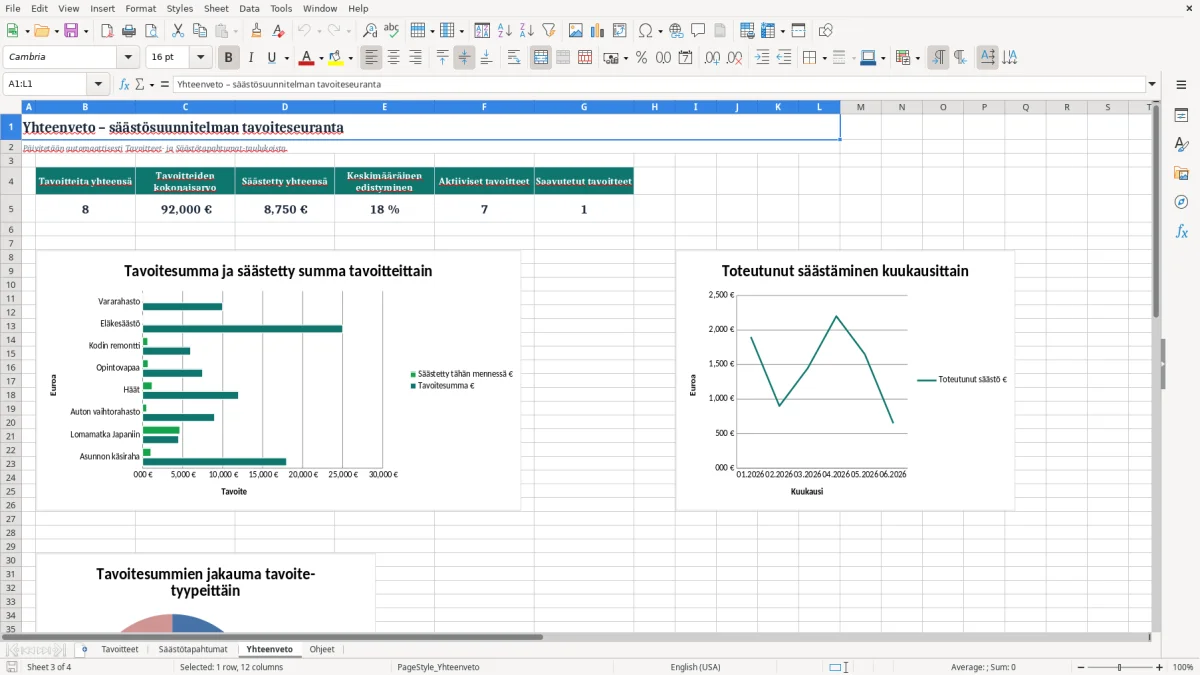Toggle Merge and Center Cells
1200x675 pixels.
click(541, 57)
